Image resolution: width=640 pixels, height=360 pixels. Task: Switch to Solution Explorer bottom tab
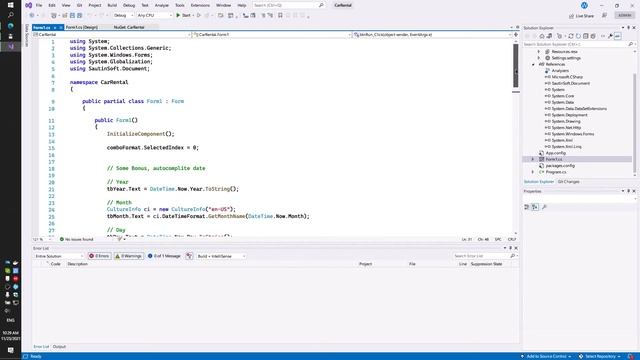539,182
